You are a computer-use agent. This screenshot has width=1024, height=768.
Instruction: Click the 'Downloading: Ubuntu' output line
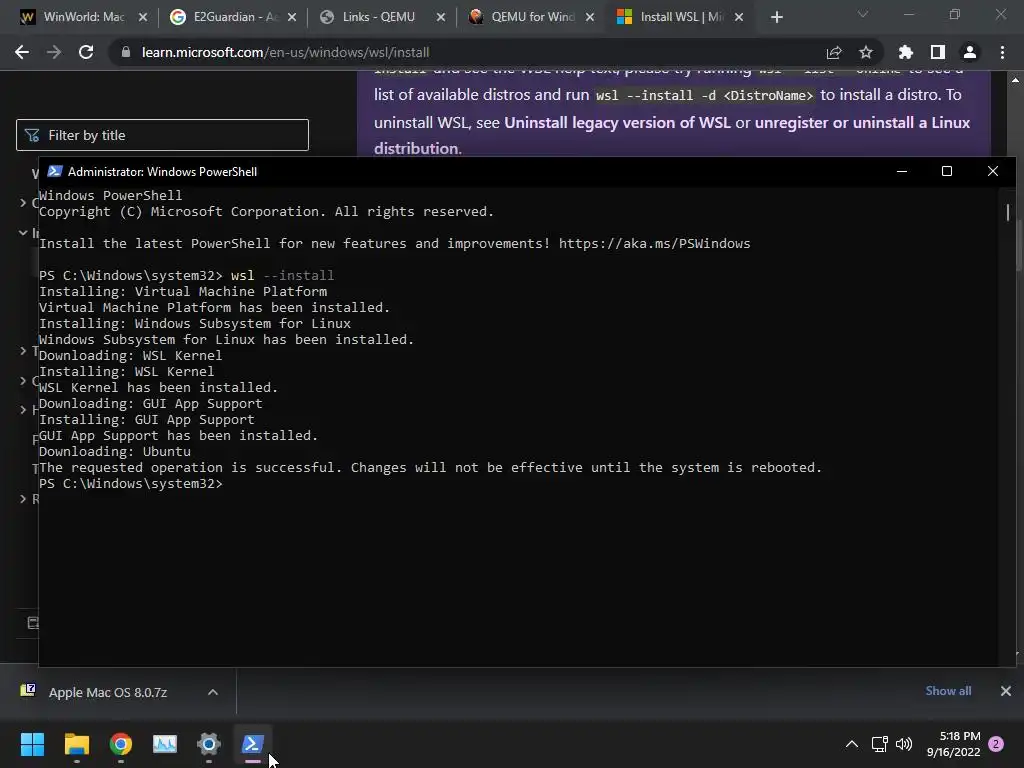click(x=115, y=452)
